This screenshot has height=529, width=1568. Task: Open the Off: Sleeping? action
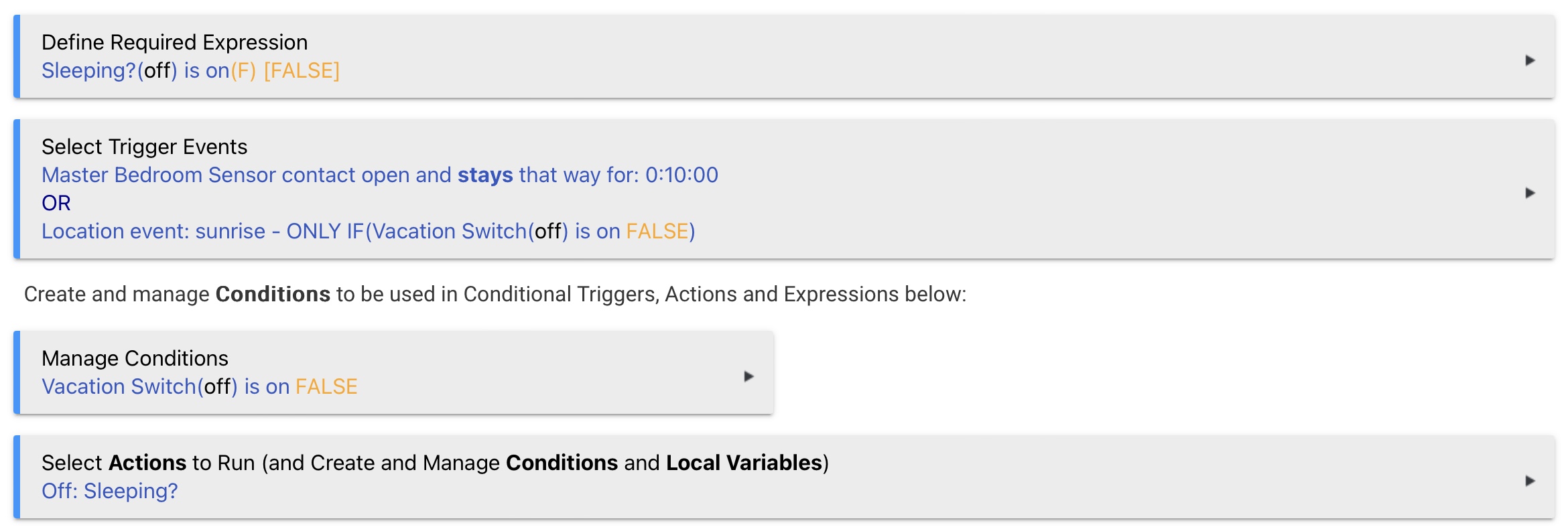(x=110, y=491)
